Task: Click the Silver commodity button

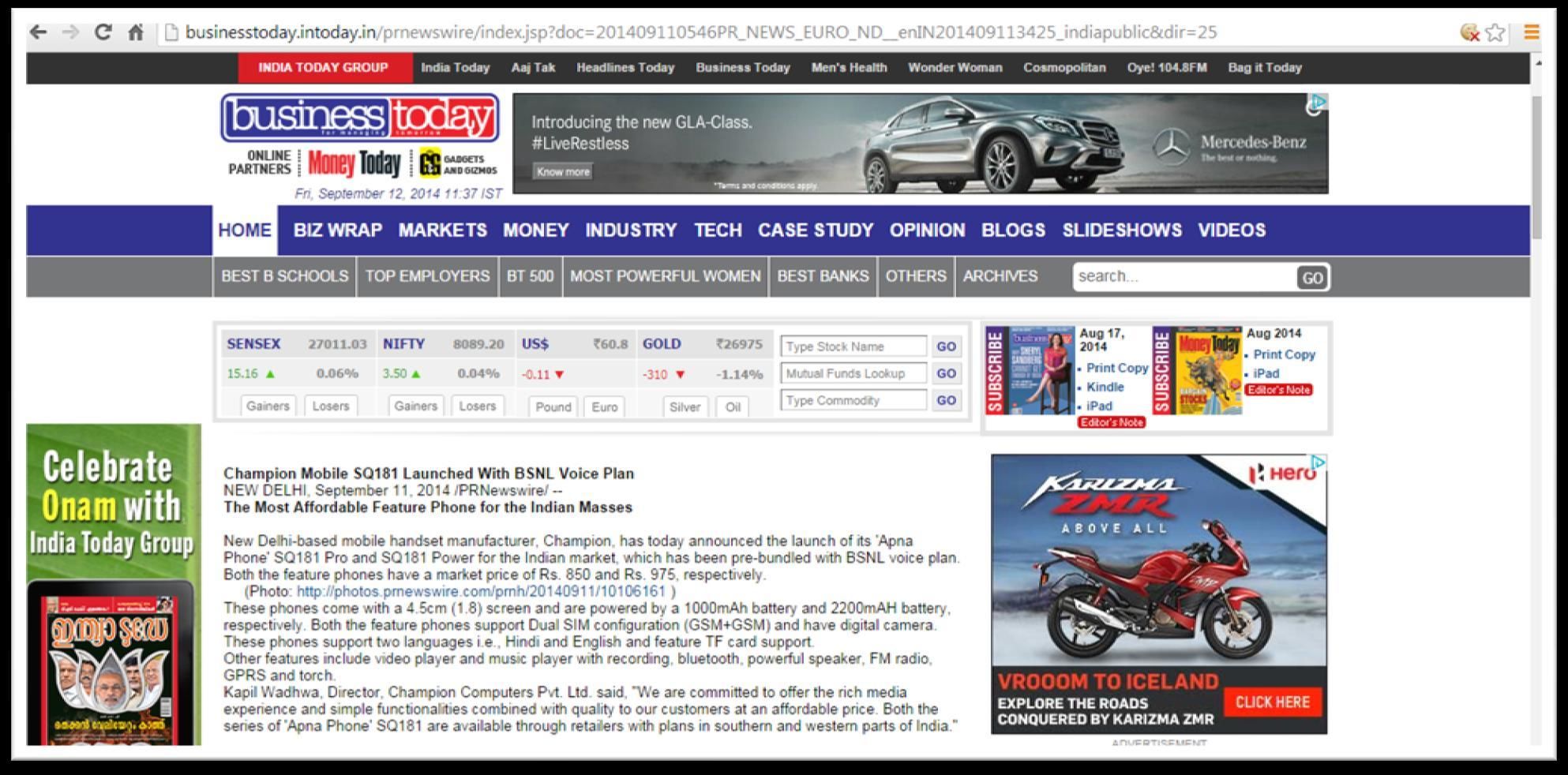Action: (685, 406)
